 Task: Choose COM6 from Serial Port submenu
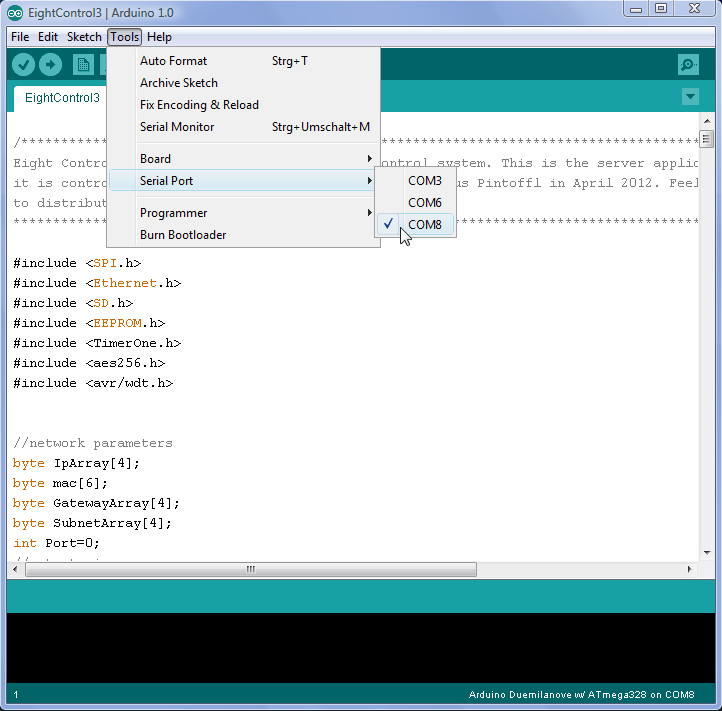coord(415,203)
